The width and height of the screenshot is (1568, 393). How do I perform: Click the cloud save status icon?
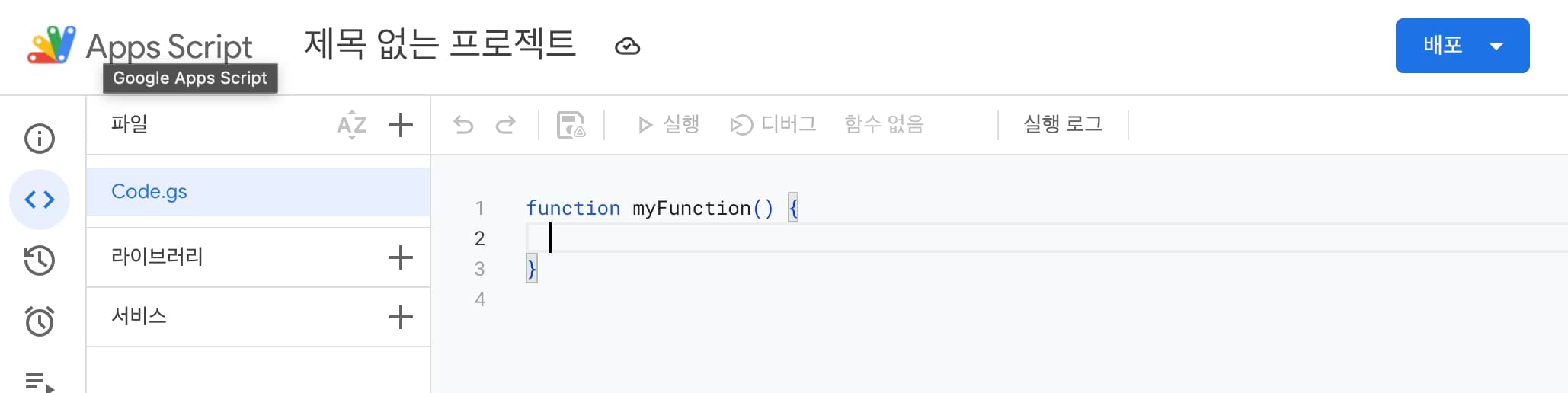click(627, 46)
